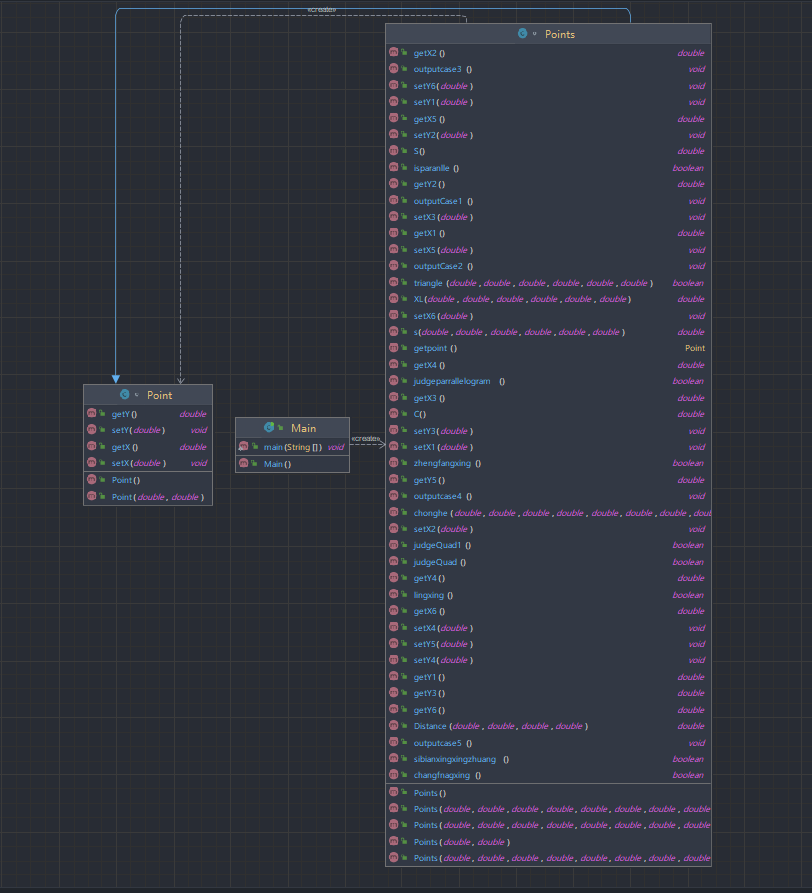
Task: Click method icon beside Distance method
Action: point(393,726)
